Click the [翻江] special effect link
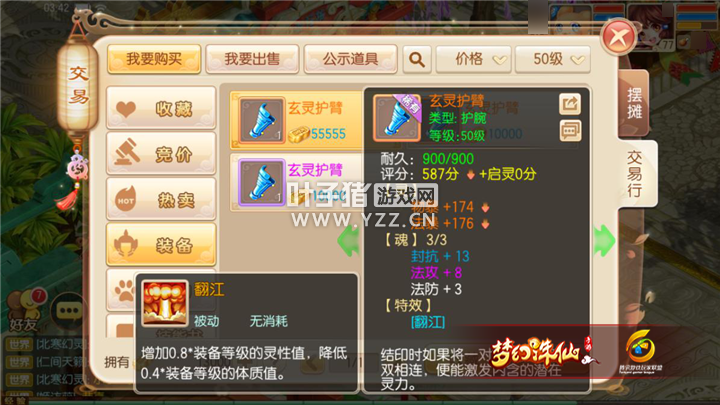720x405 pixels. pyautogui.click(x=428, y=322)
